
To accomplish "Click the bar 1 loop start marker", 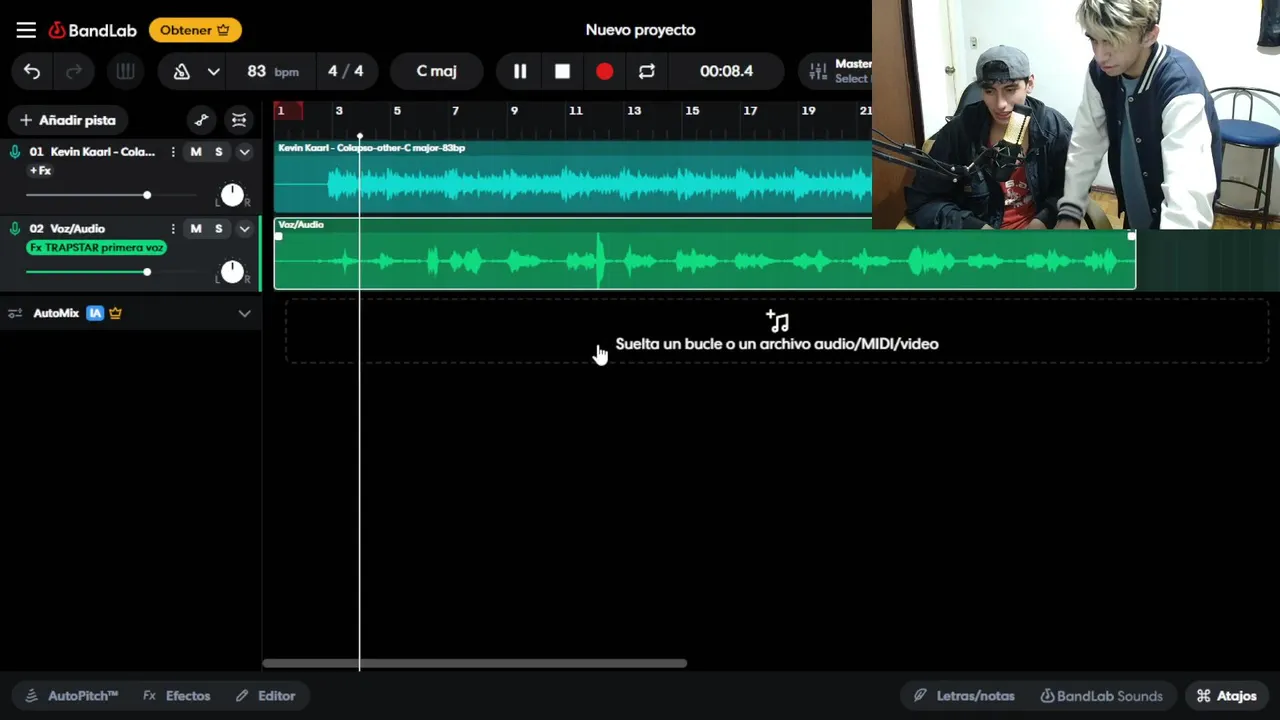I will (288, 111).
